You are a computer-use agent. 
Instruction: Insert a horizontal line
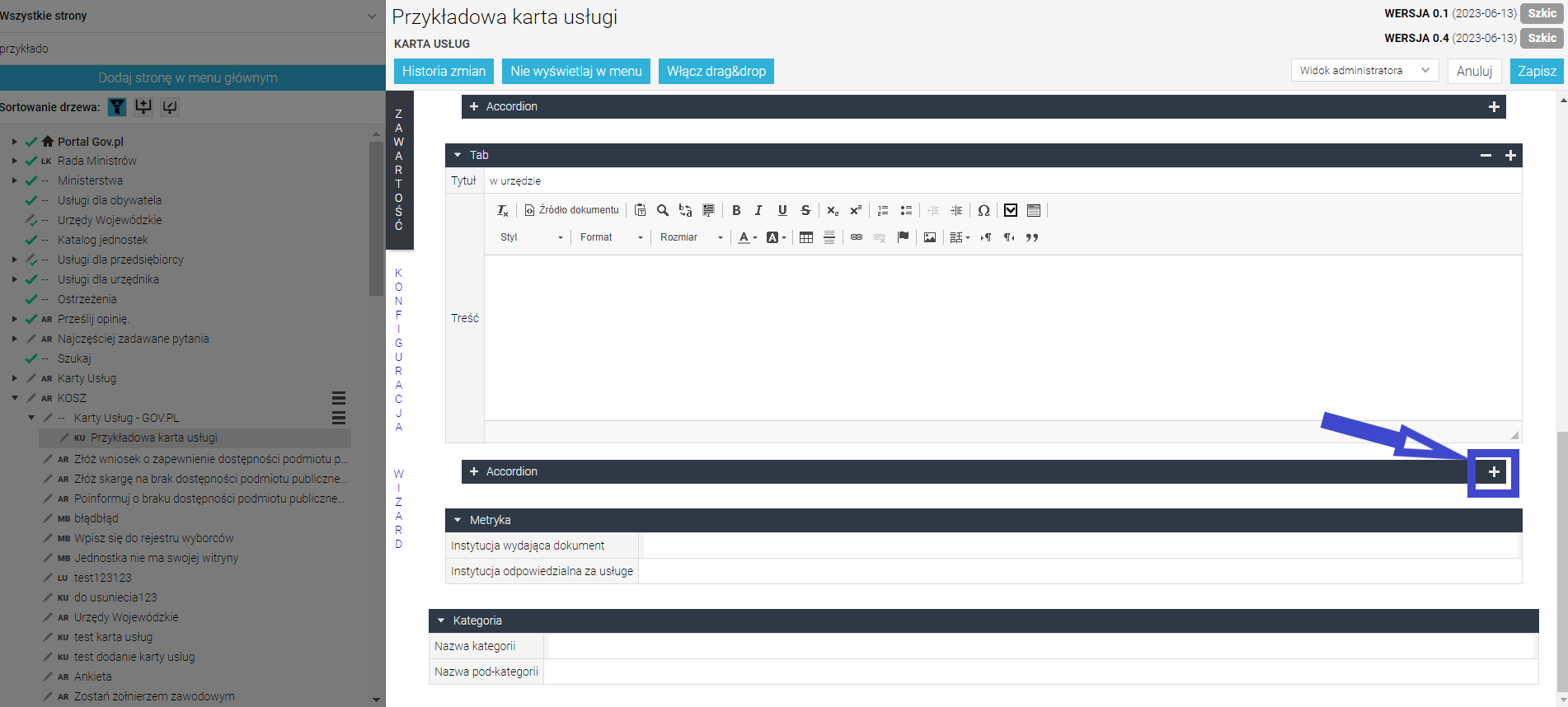(829, 237)
